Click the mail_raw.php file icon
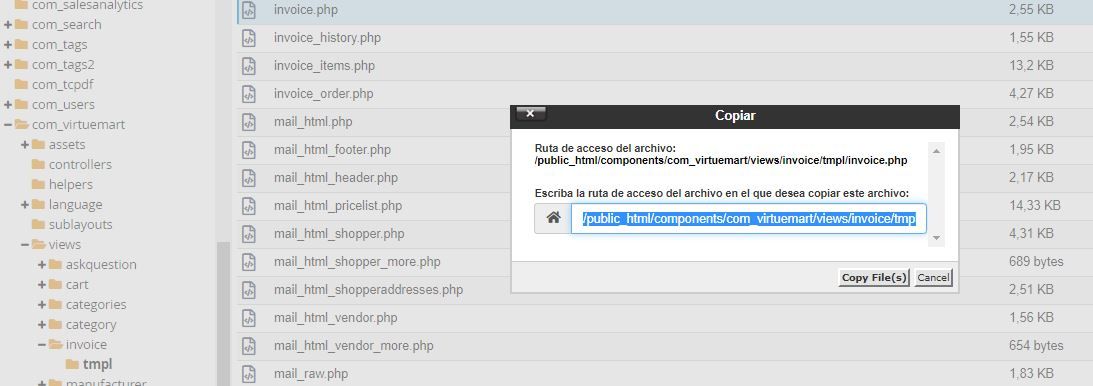 click(249, 373)
